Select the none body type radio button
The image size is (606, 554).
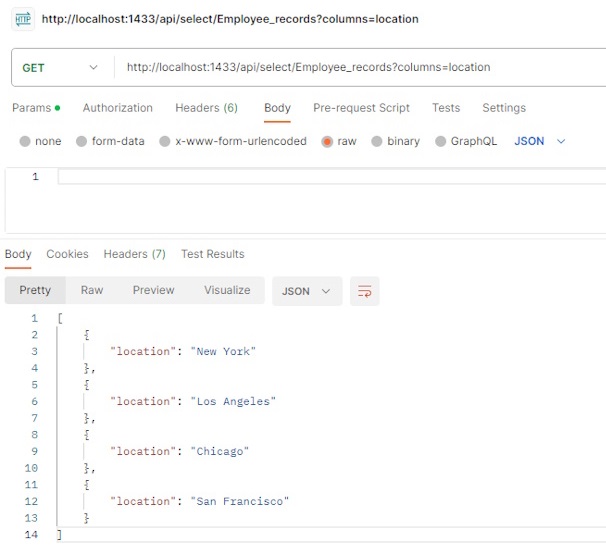(25, 141)
